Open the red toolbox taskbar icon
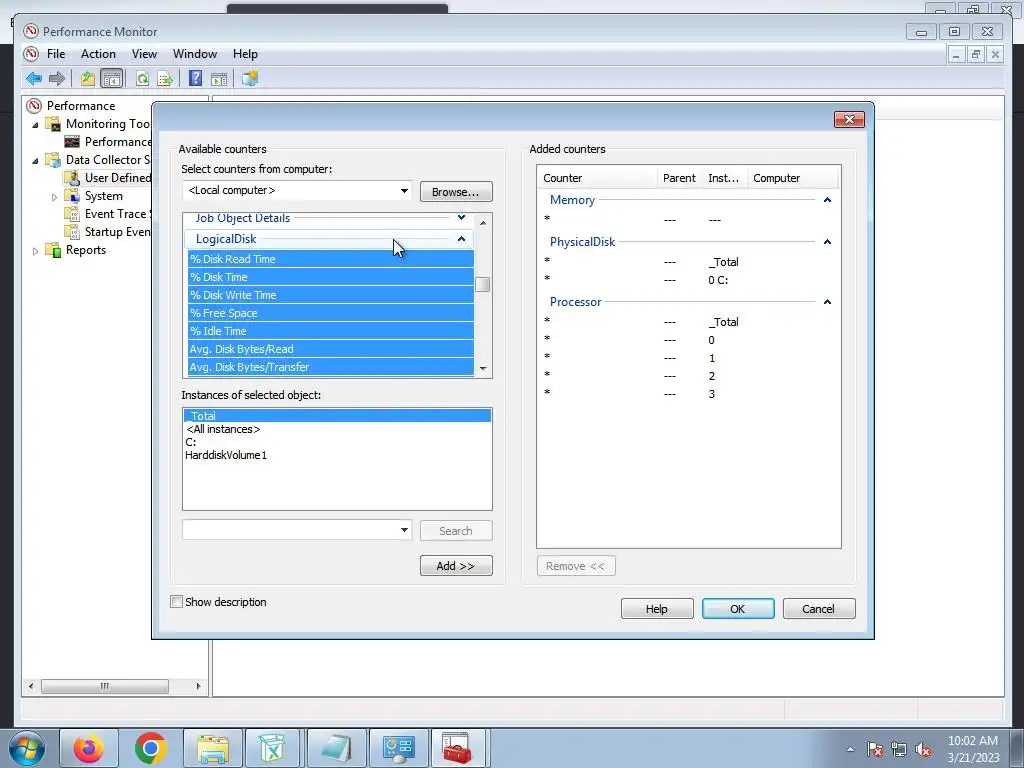1024x768 pixels. coord(457,748)
